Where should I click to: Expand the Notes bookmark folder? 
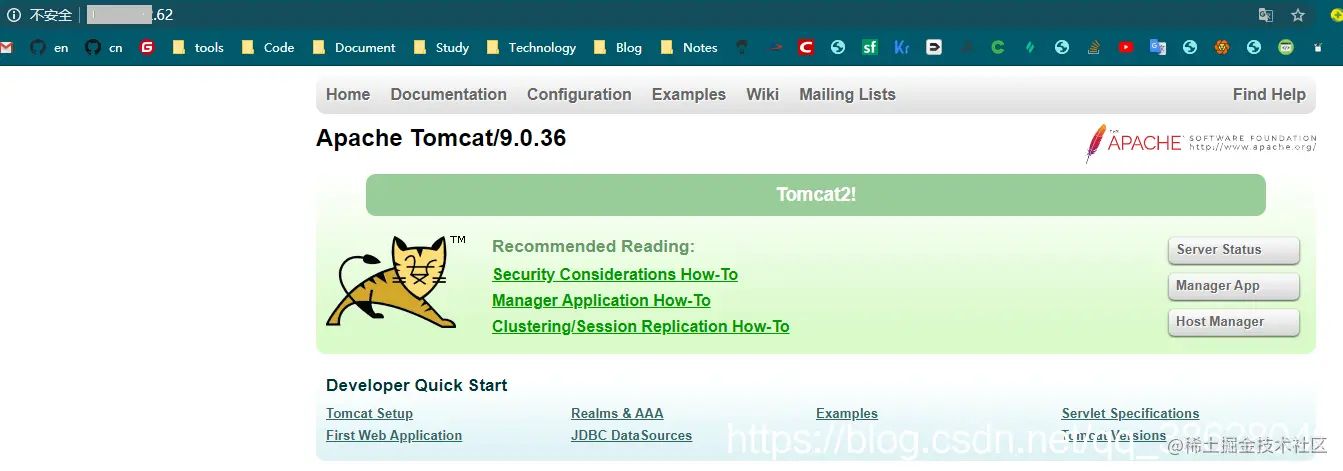pyautogui.click(x=689, y=47)
